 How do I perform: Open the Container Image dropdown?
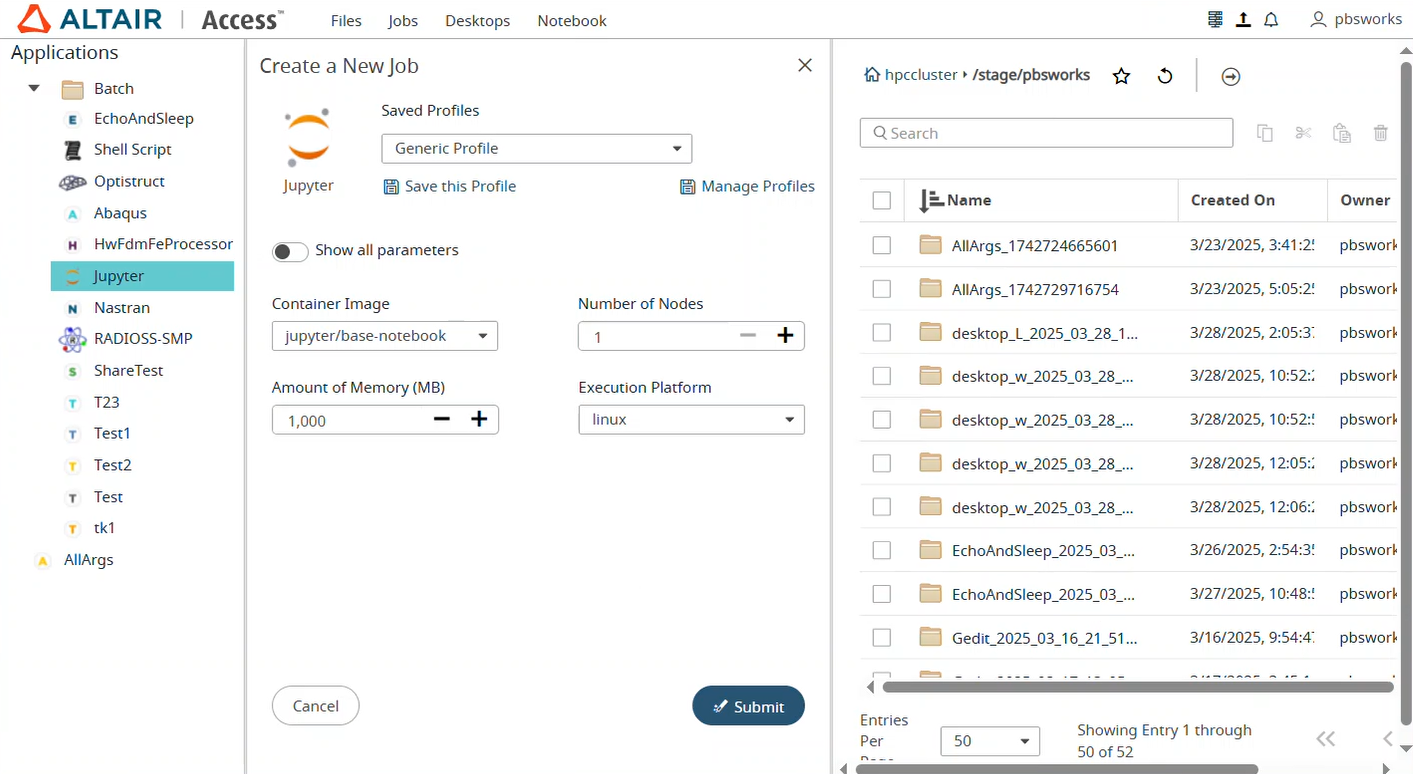(x=384, y=336)
